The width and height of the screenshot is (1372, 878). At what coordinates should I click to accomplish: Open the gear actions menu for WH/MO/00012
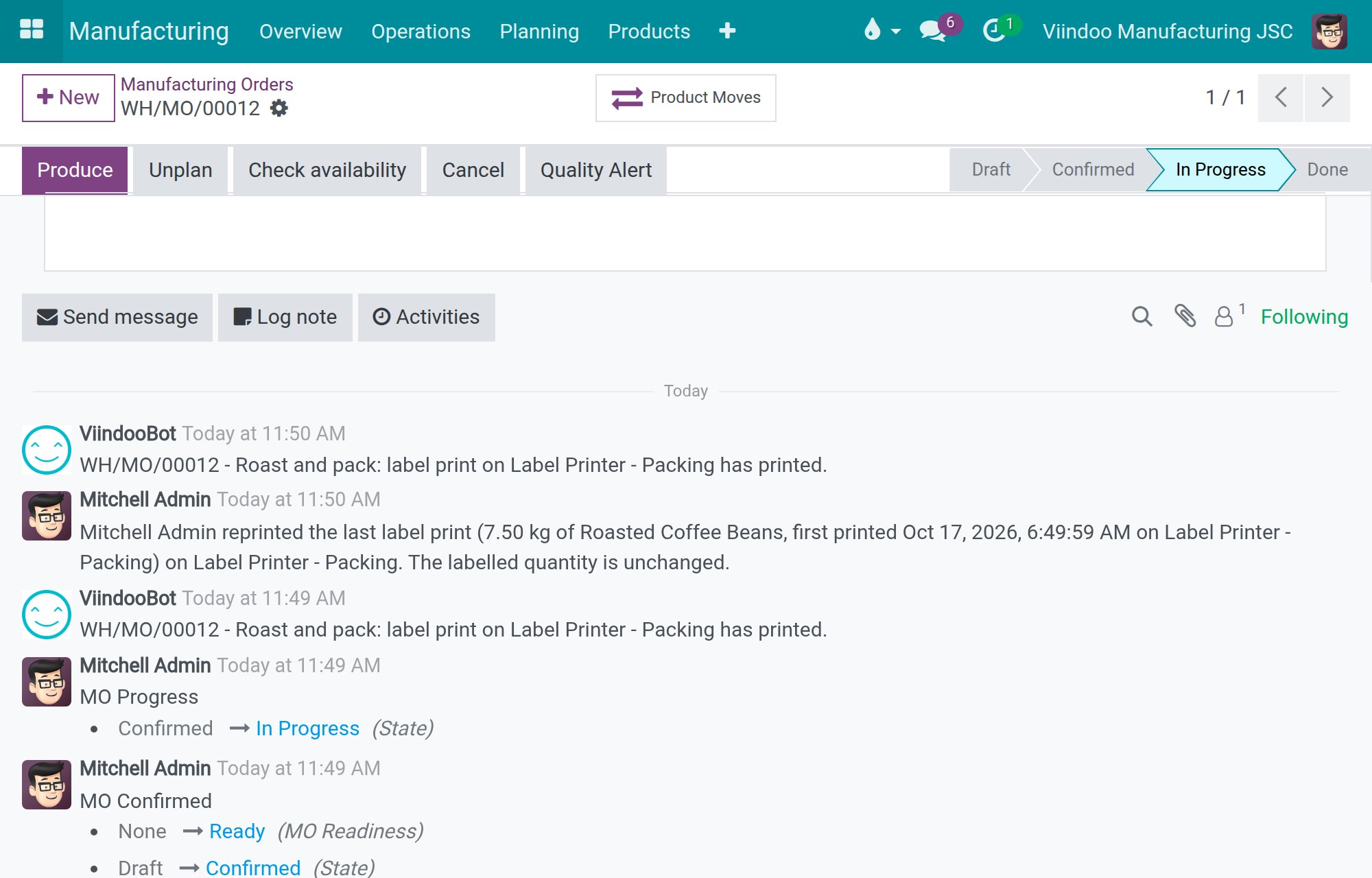tap(279, 108)
